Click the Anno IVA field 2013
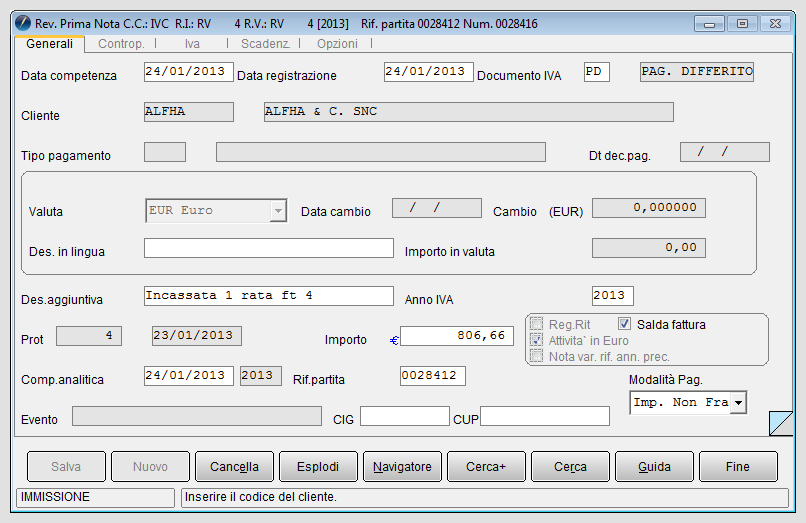 click(x=613, y=296)
